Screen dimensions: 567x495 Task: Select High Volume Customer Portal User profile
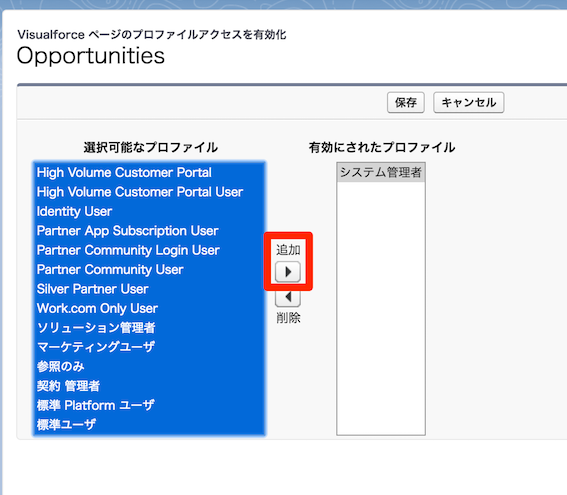(149, 192)
